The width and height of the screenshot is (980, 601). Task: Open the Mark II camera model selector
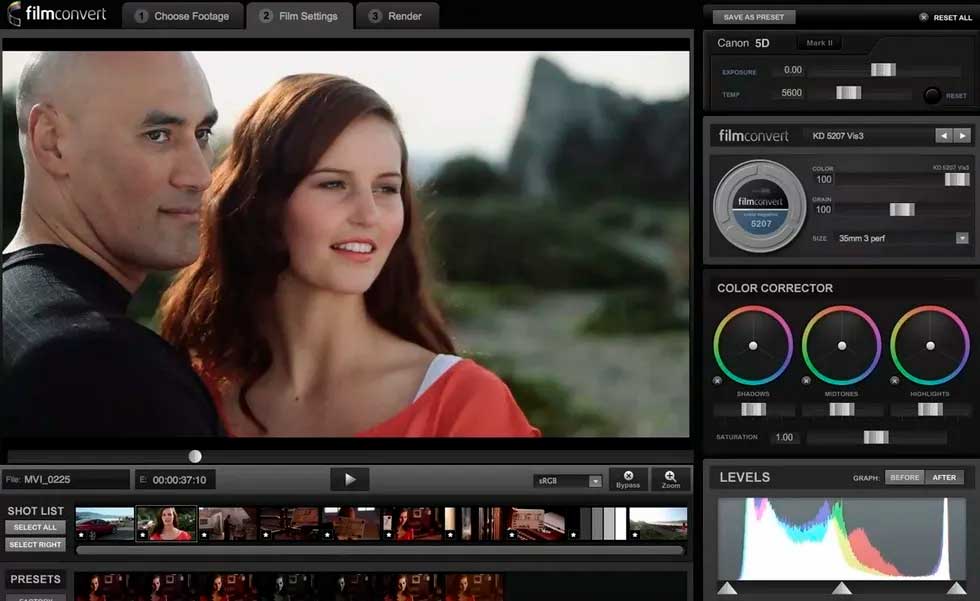click(x=817, y=43)
